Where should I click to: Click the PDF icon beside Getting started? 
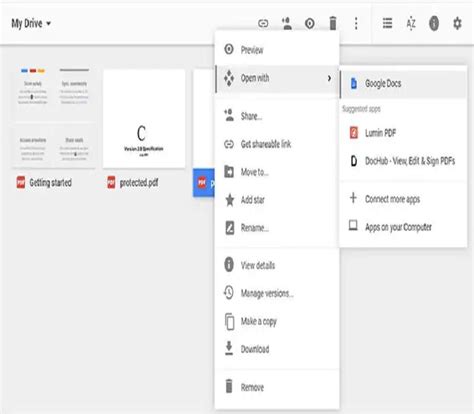(x=21, y=182)
